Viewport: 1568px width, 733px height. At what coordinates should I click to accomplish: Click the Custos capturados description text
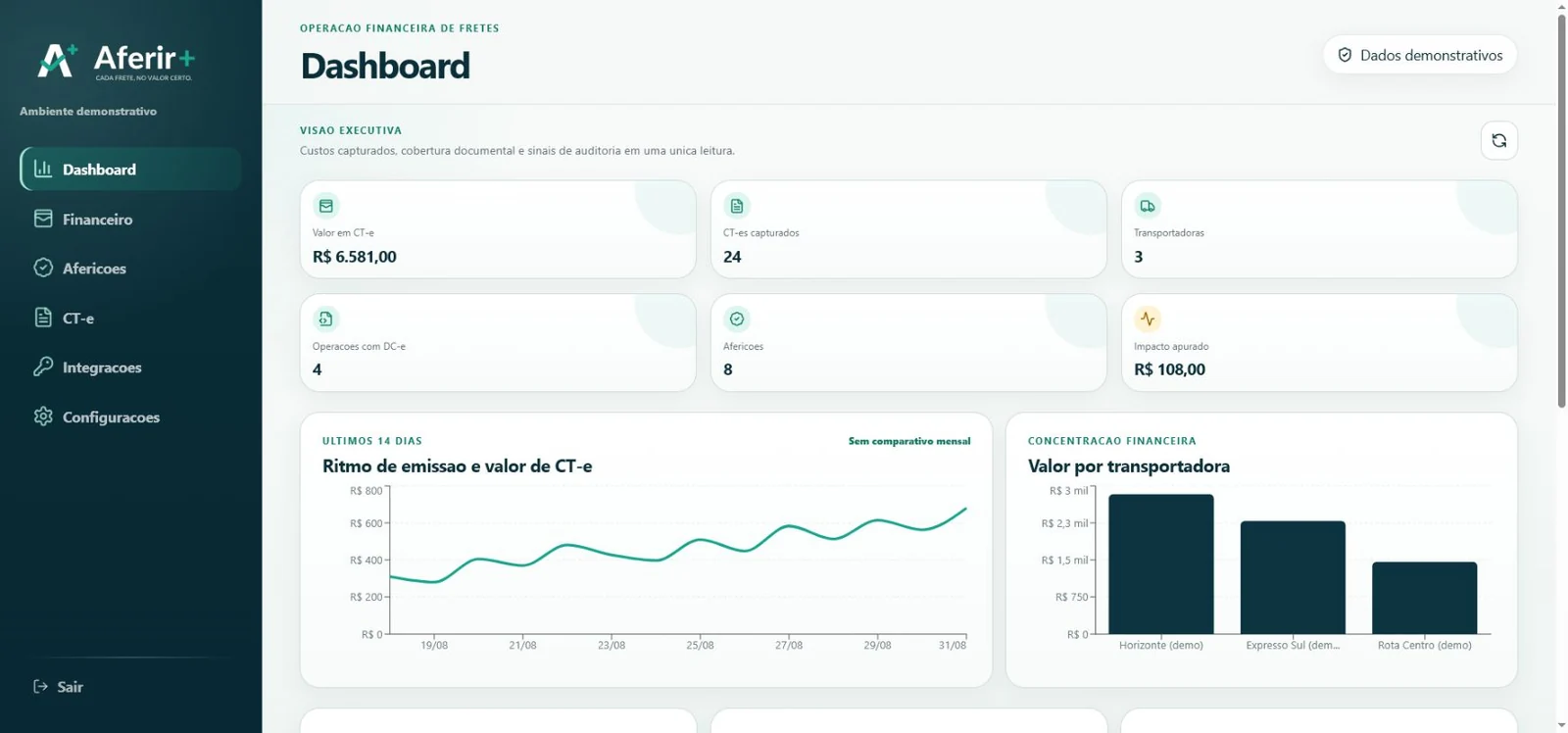pos(517,151)
